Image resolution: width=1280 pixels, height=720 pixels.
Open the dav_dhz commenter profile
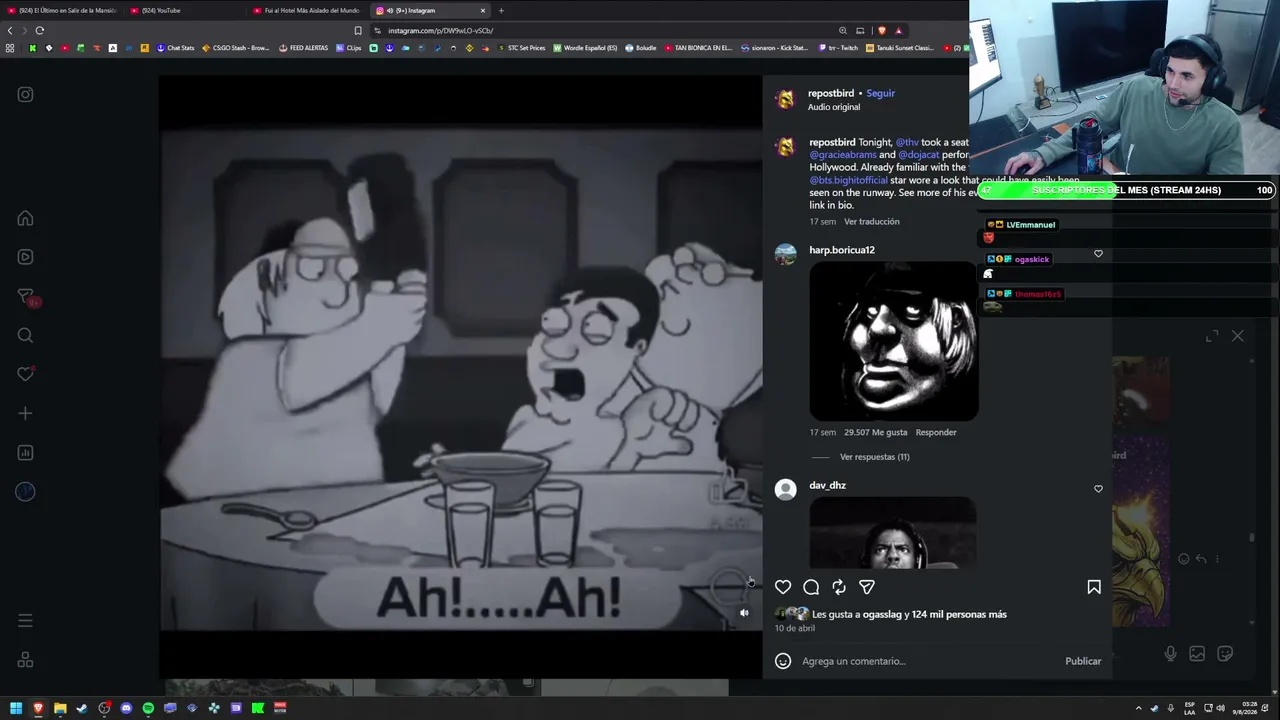[828, 485]
